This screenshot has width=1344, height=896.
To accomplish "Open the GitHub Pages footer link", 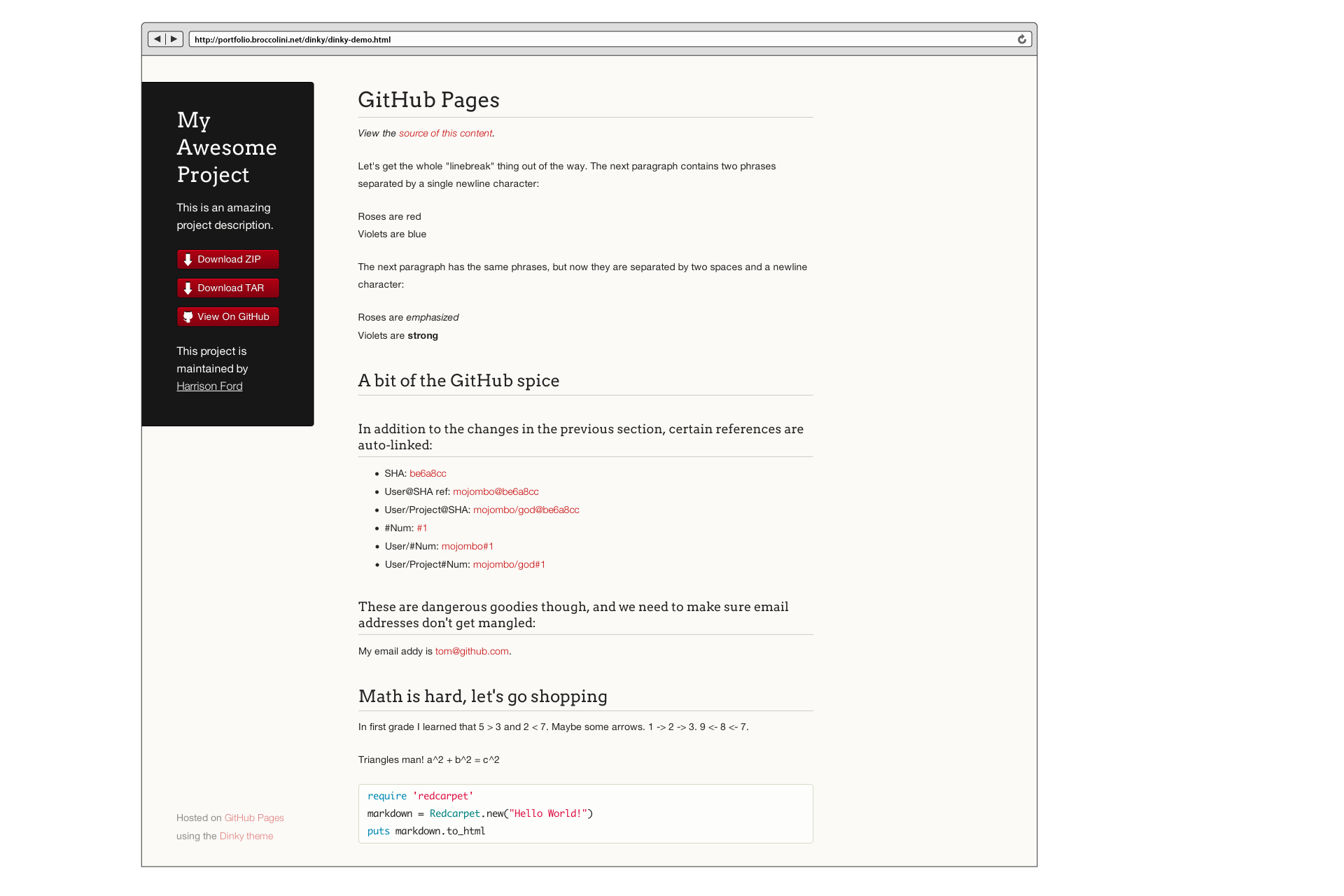I will tap(254, 818).
